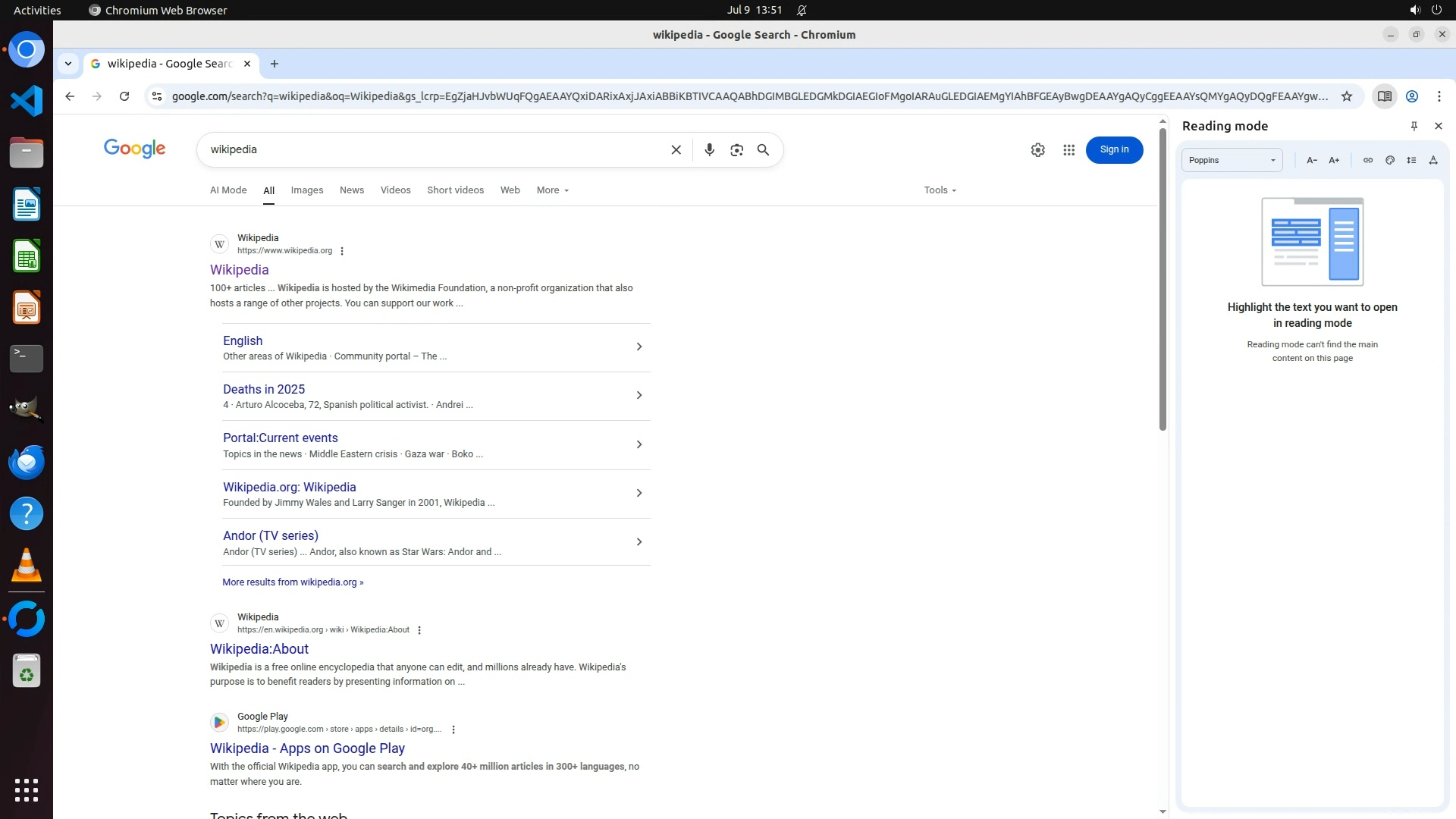Open reading mode color theme palette
The width and height of the screenshot is (1456, 819).
click(1390, 160)
